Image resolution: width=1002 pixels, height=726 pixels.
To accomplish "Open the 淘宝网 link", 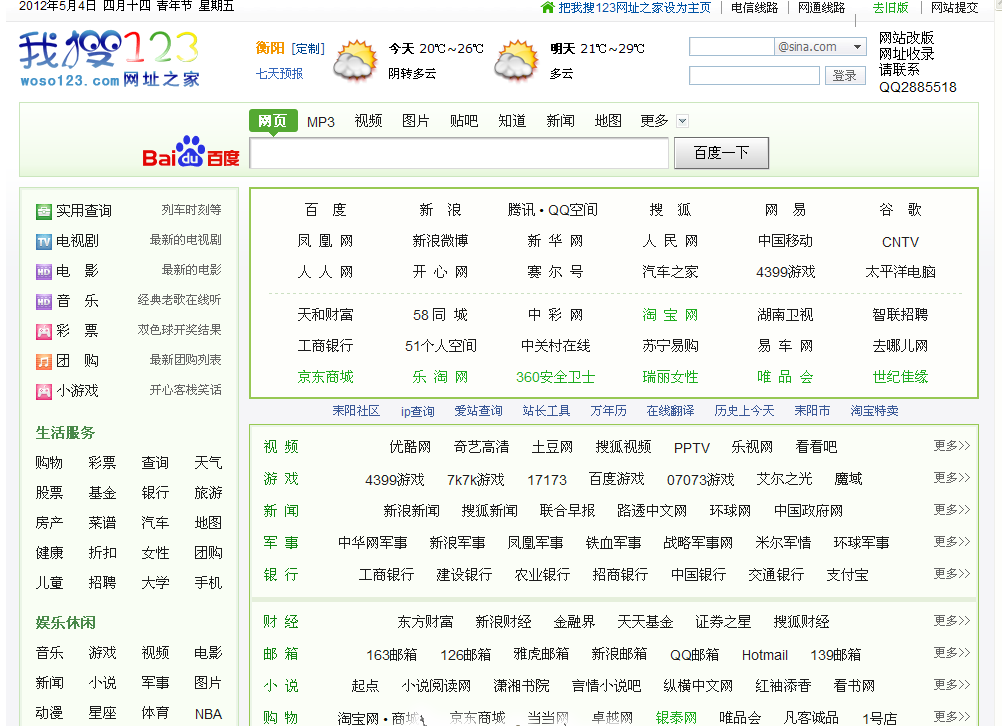I will (x=670, y=315).
